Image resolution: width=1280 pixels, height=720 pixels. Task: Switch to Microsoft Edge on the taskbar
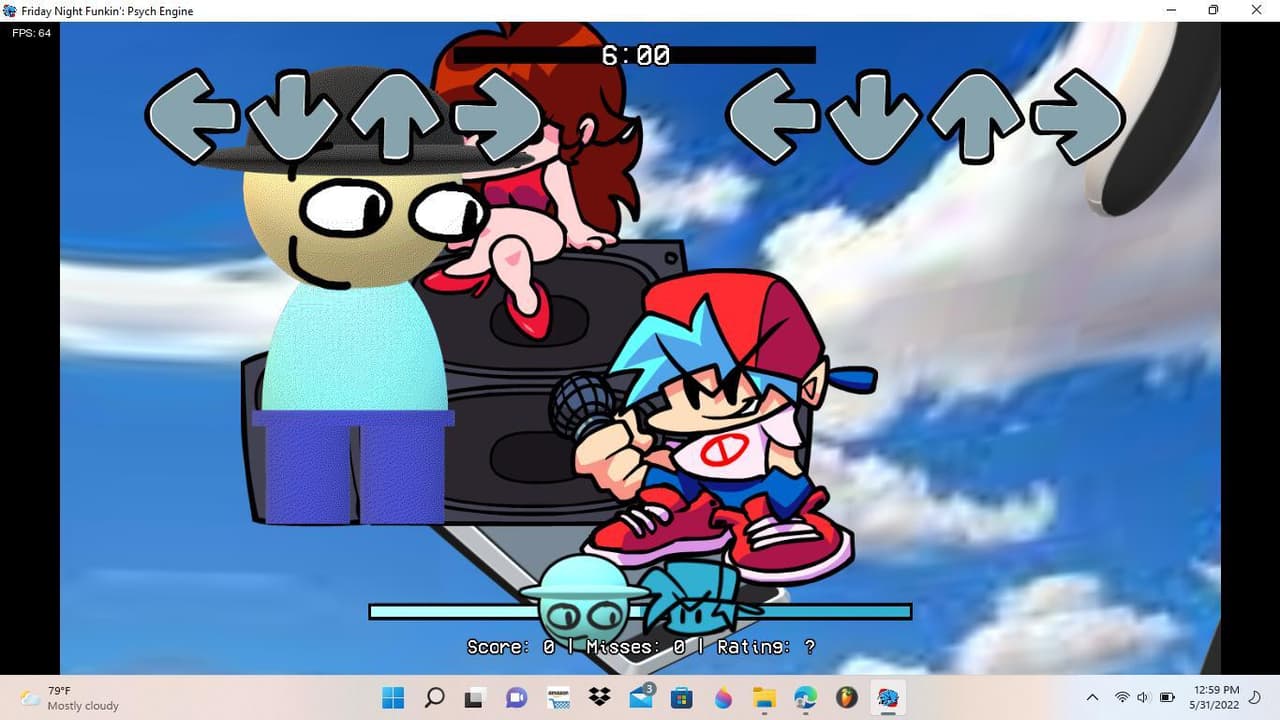click(x=806, y=697)
